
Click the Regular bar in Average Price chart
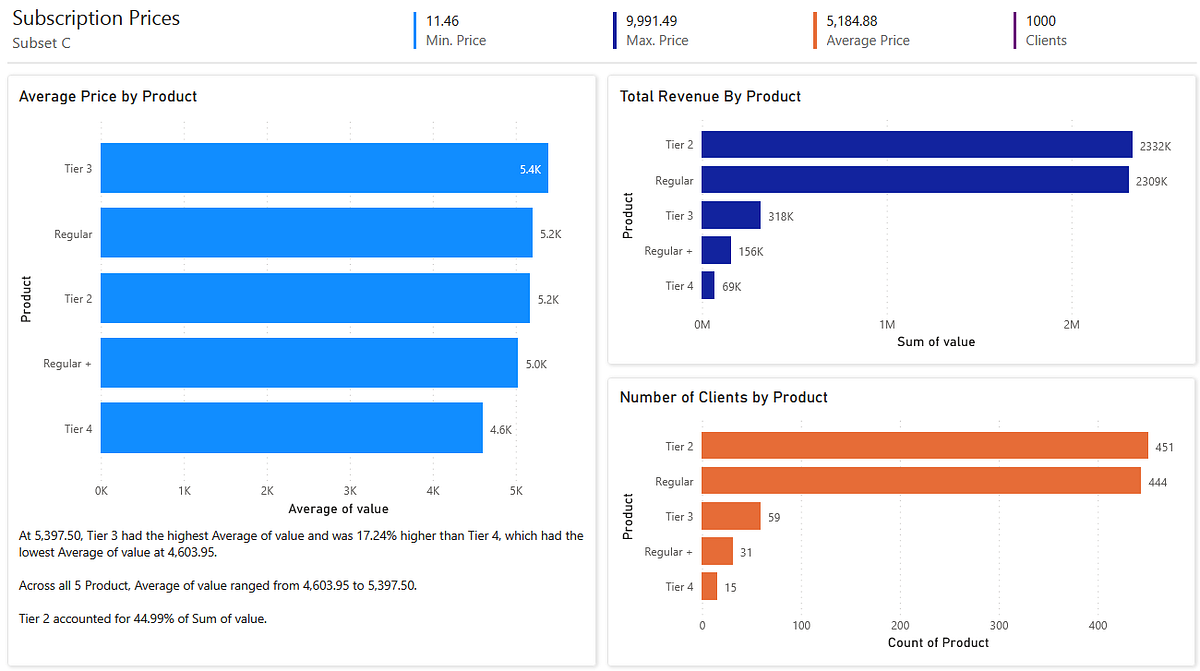coord(315,233)
